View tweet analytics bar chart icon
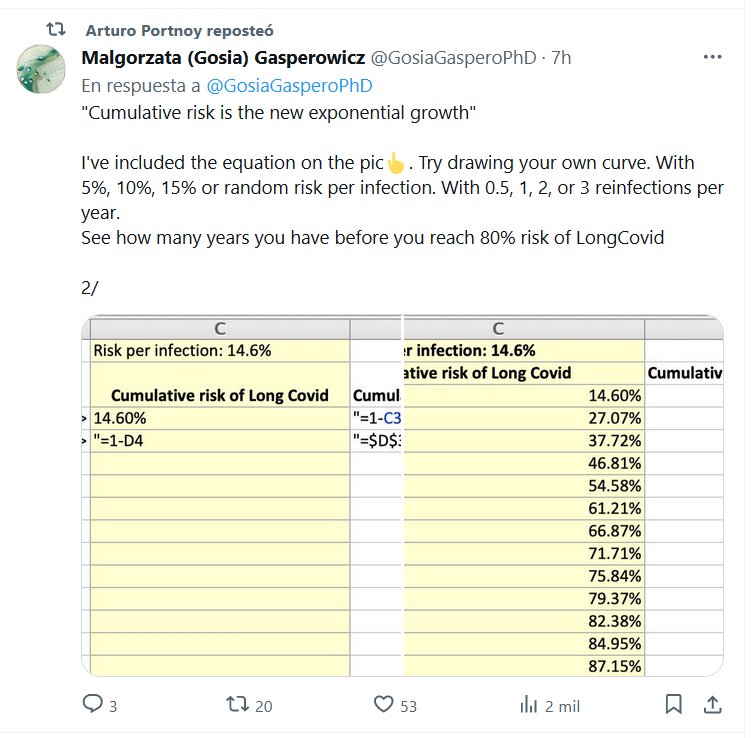Image resolution: width=756 pixels, height=738 pixels. click(529, 704)
